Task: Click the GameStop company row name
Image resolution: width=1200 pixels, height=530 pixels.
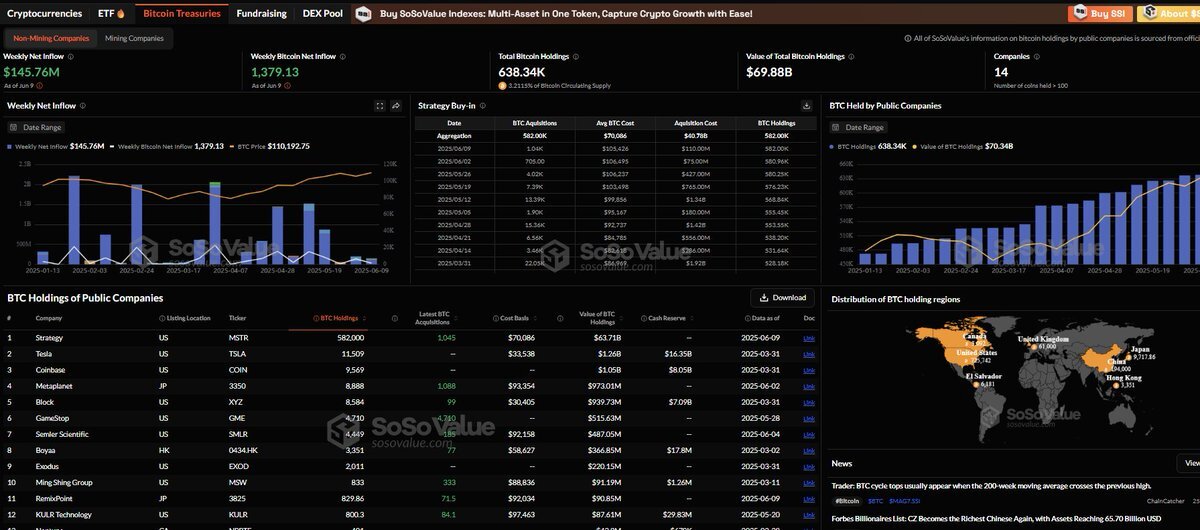Action: pos(52,418)
